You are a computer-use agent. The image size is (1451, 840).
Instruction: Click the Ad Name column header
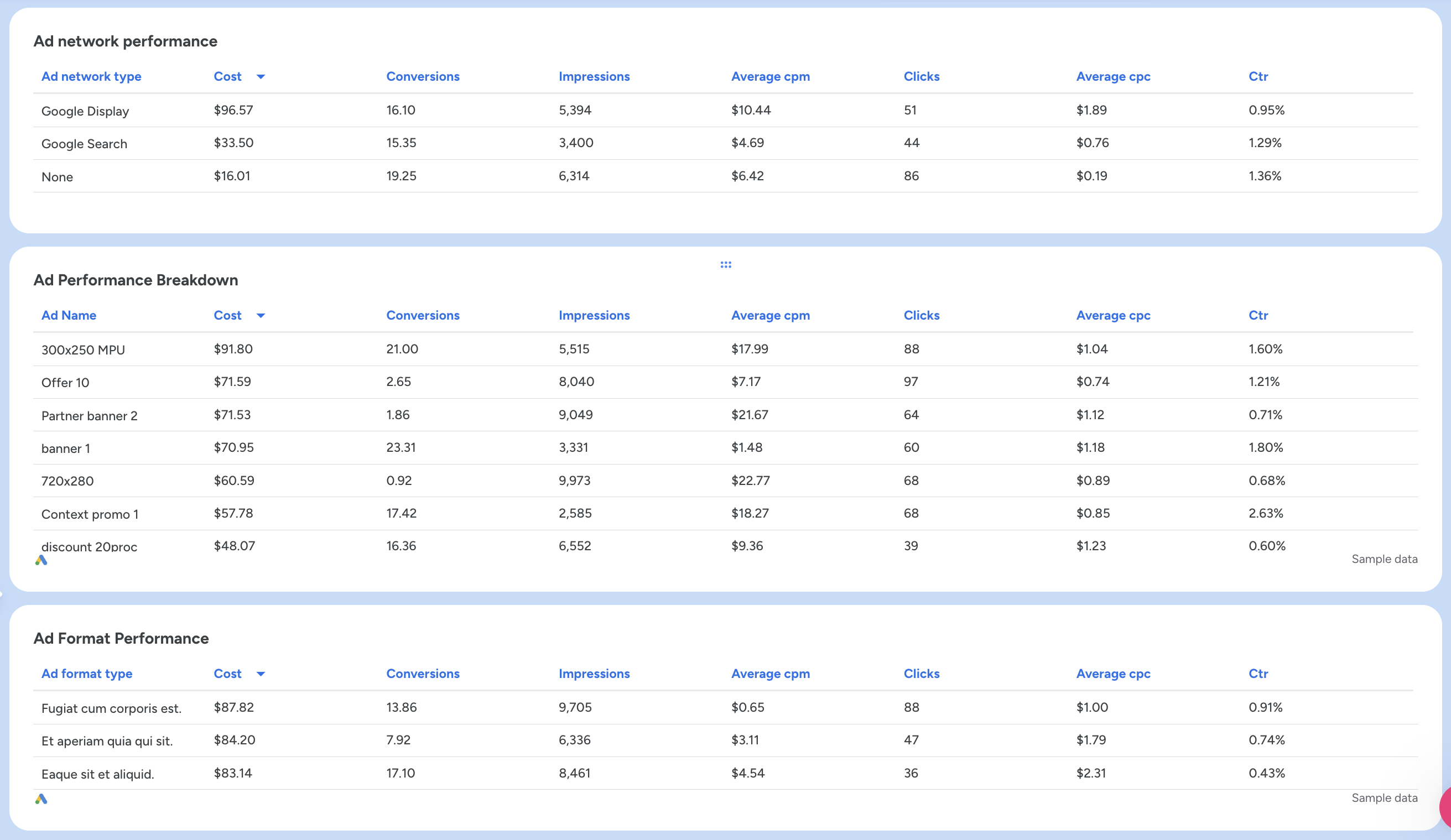69,316
